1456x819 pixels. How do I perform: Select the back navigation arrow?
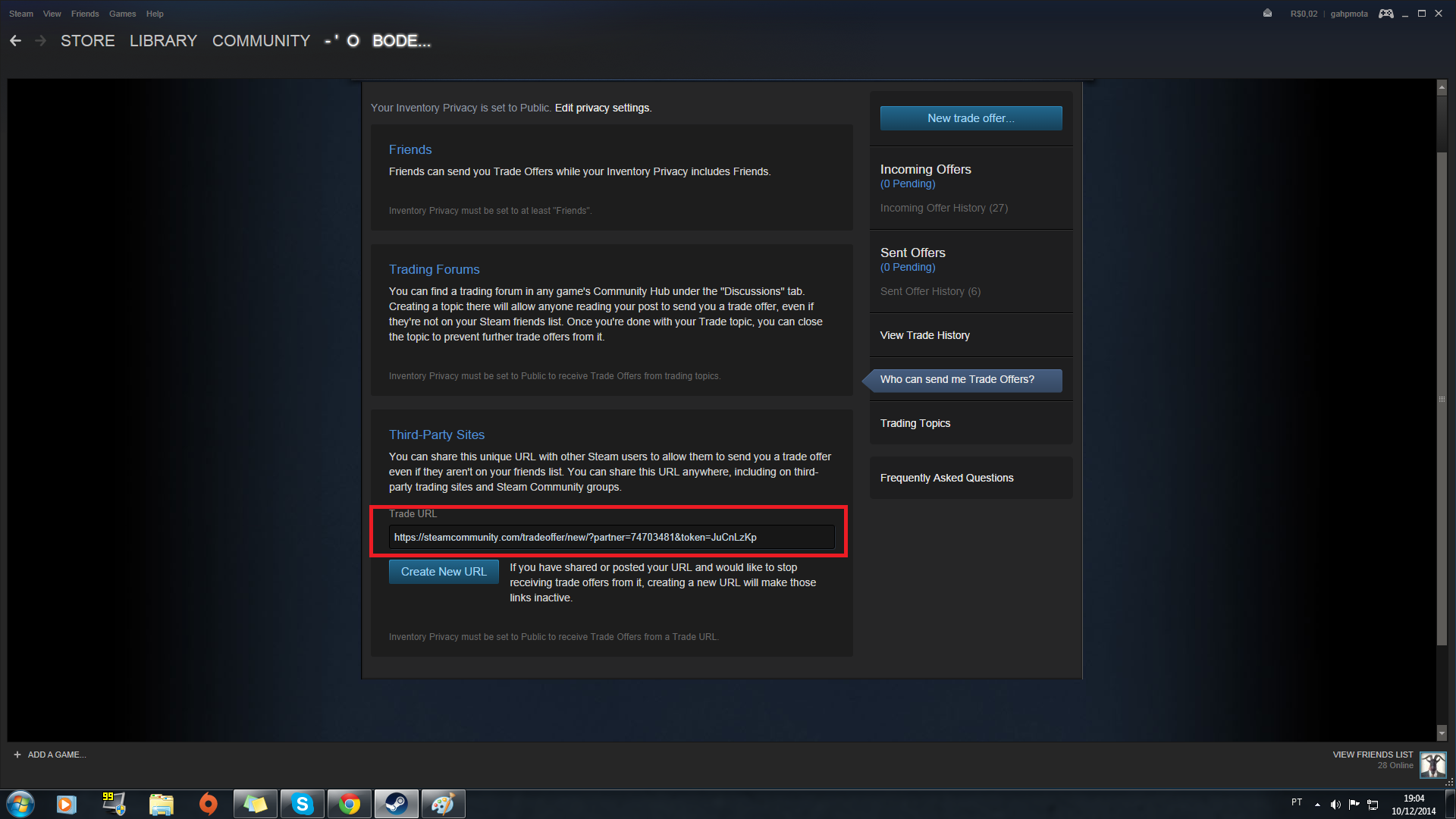click(x=15, y=41)
